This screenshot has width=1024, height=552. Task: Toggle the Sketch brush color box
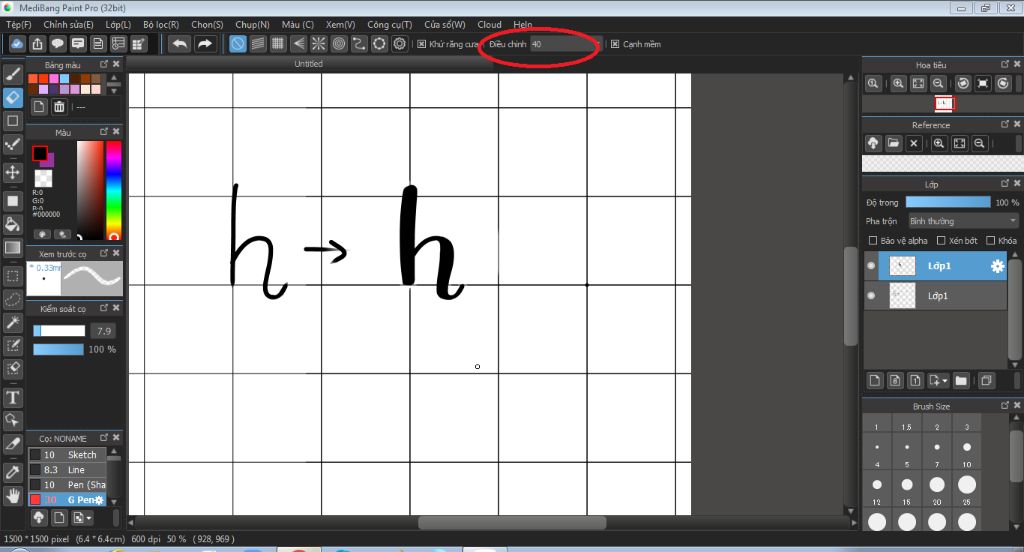(x=35, y=455)
